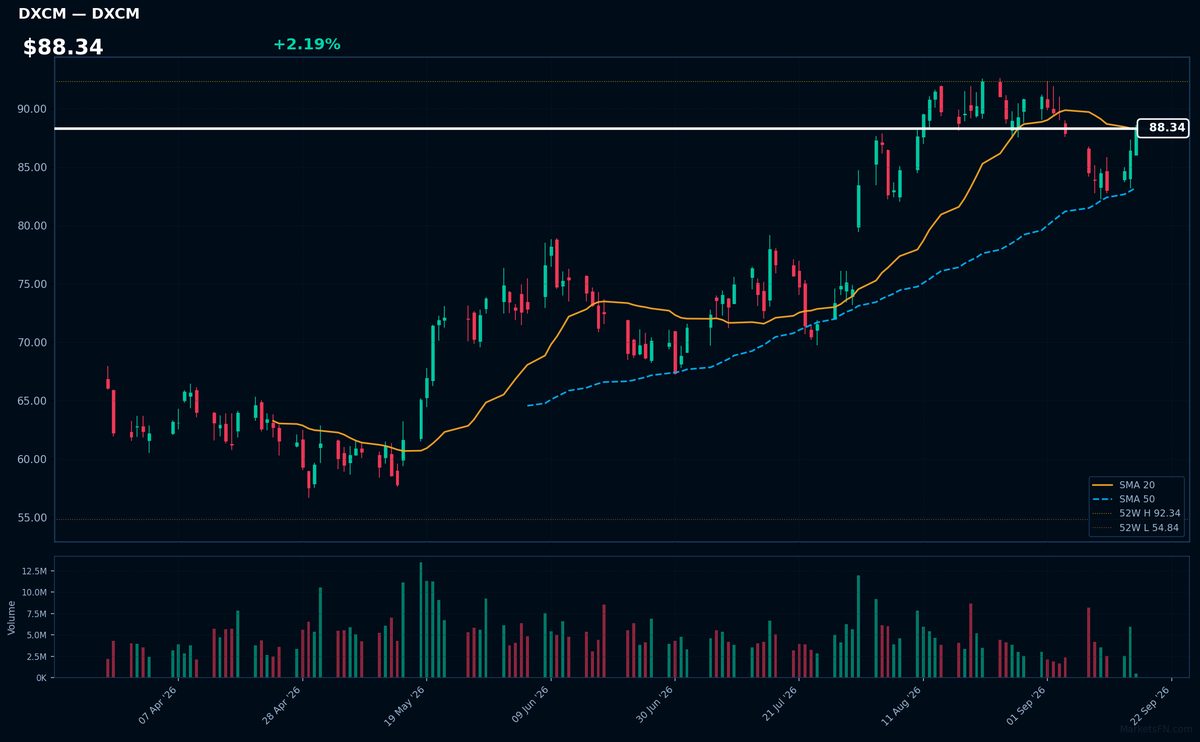Click the 11 Aug '26 date label
The height and width of the screenshot is (742, 1200).
pyautogui.click(x=902, y=704)
